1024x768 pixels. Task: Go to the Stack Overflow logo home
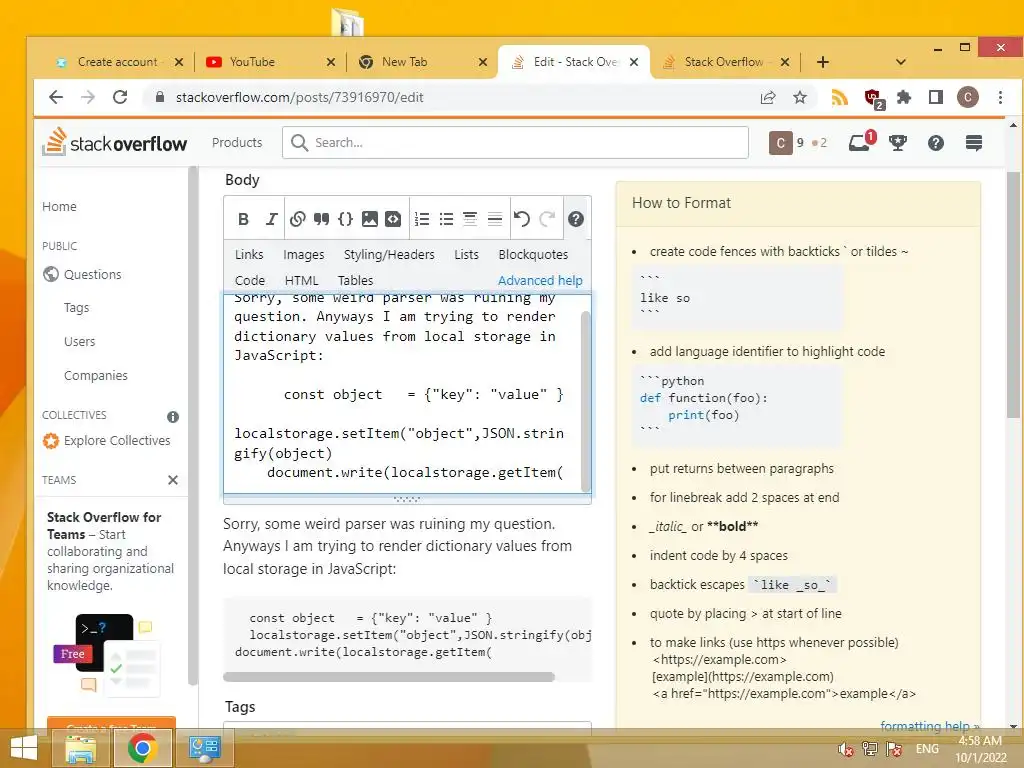[115, 142]
